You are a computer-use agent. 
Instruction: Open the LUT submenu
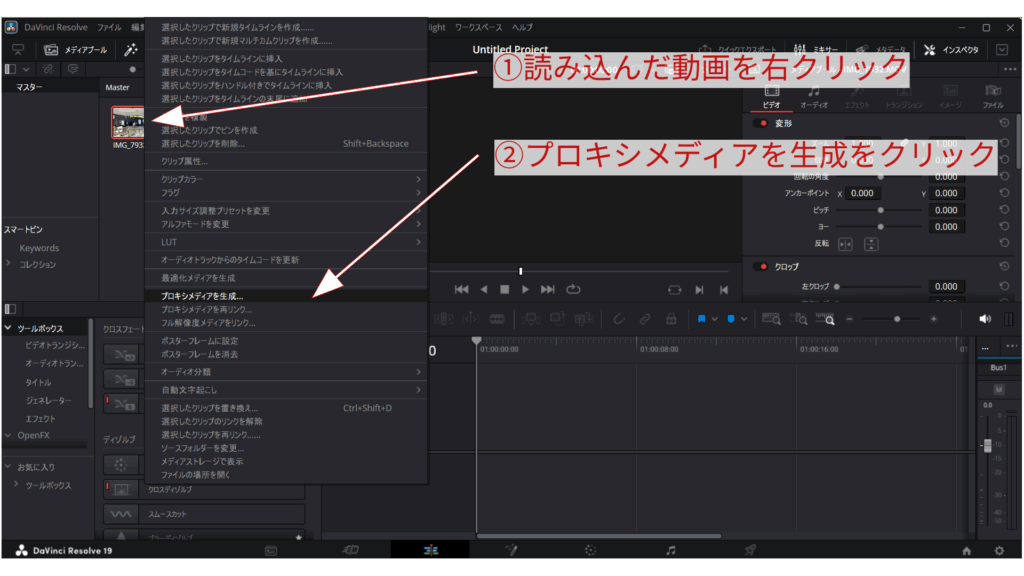286,242
